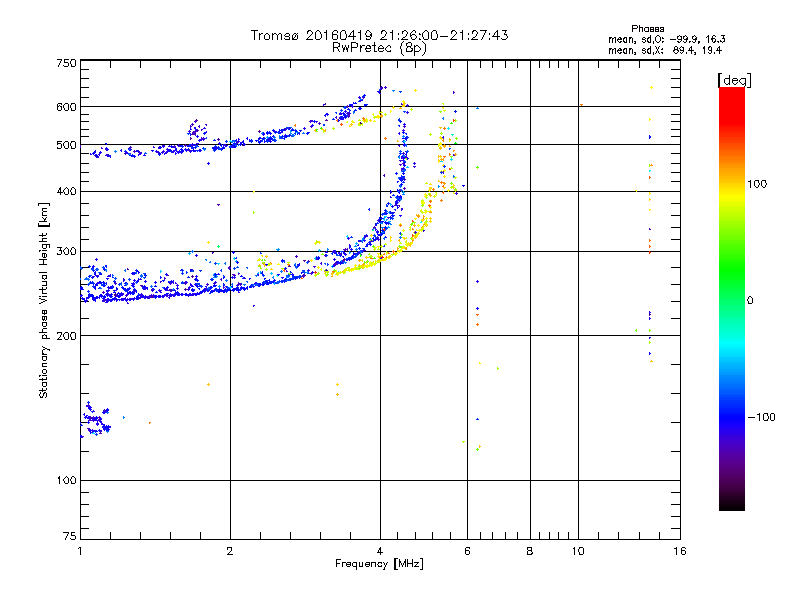This screenshot has width=800, height=600.
Task: Click the y-axis '400' tick label
Action: 66,192
